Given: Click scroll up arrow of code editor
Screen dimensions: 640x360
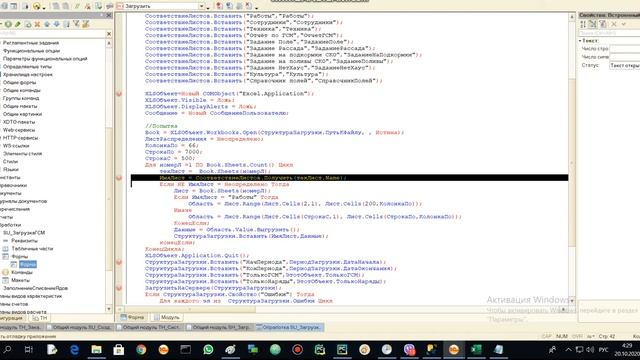Looking at the screenshot, I should click(572, 17).
